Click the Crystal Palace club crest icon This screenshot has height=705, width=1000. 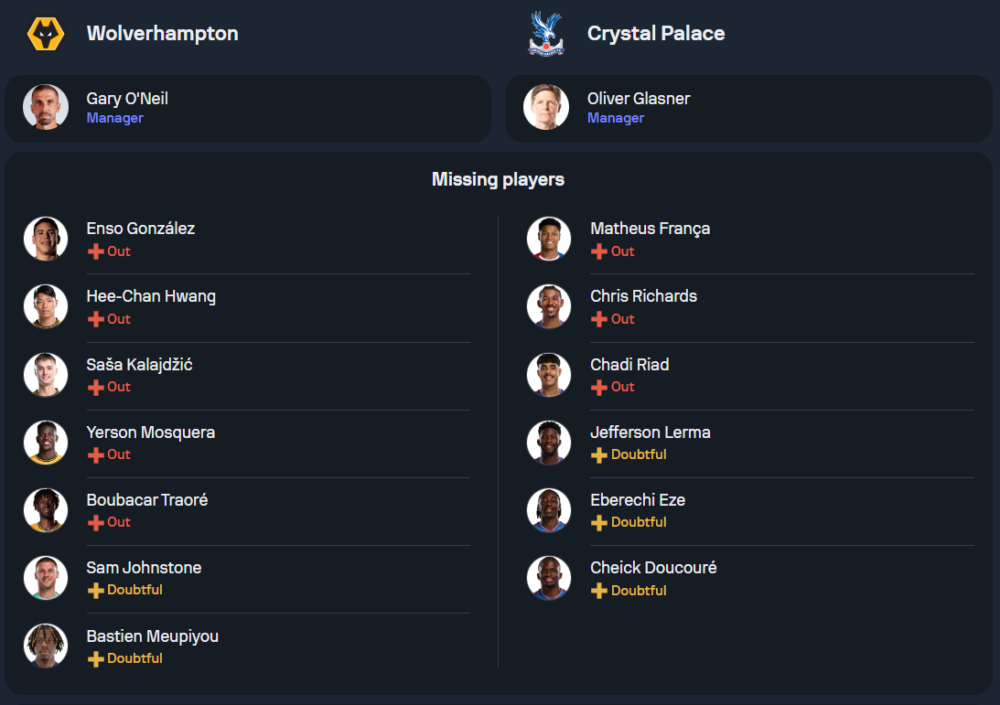(x=546, y=34)
